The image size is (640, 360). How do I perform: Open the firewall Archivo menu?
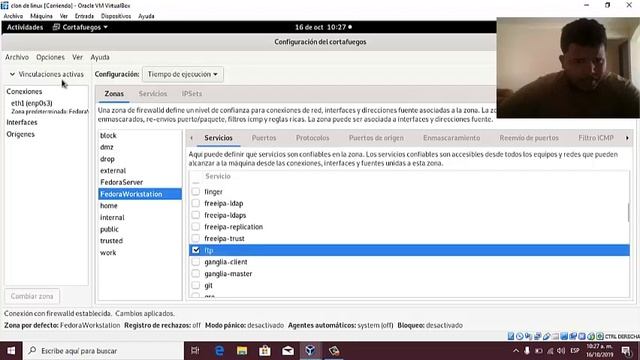pyautogui.click(x=17, y=57)
